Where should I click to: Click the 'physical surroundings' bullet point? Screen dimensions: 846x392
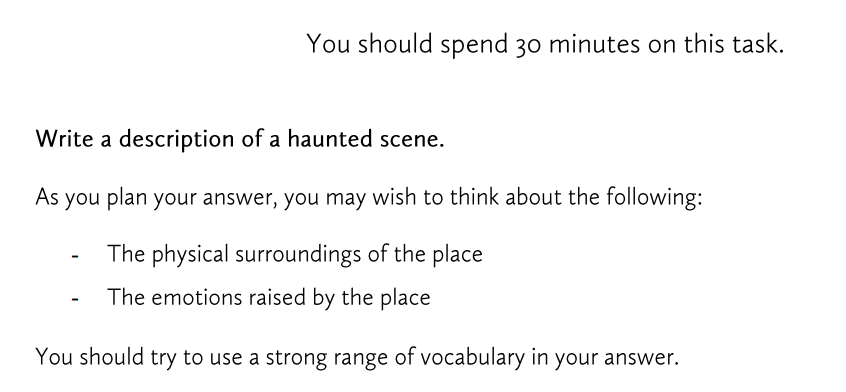295,255
